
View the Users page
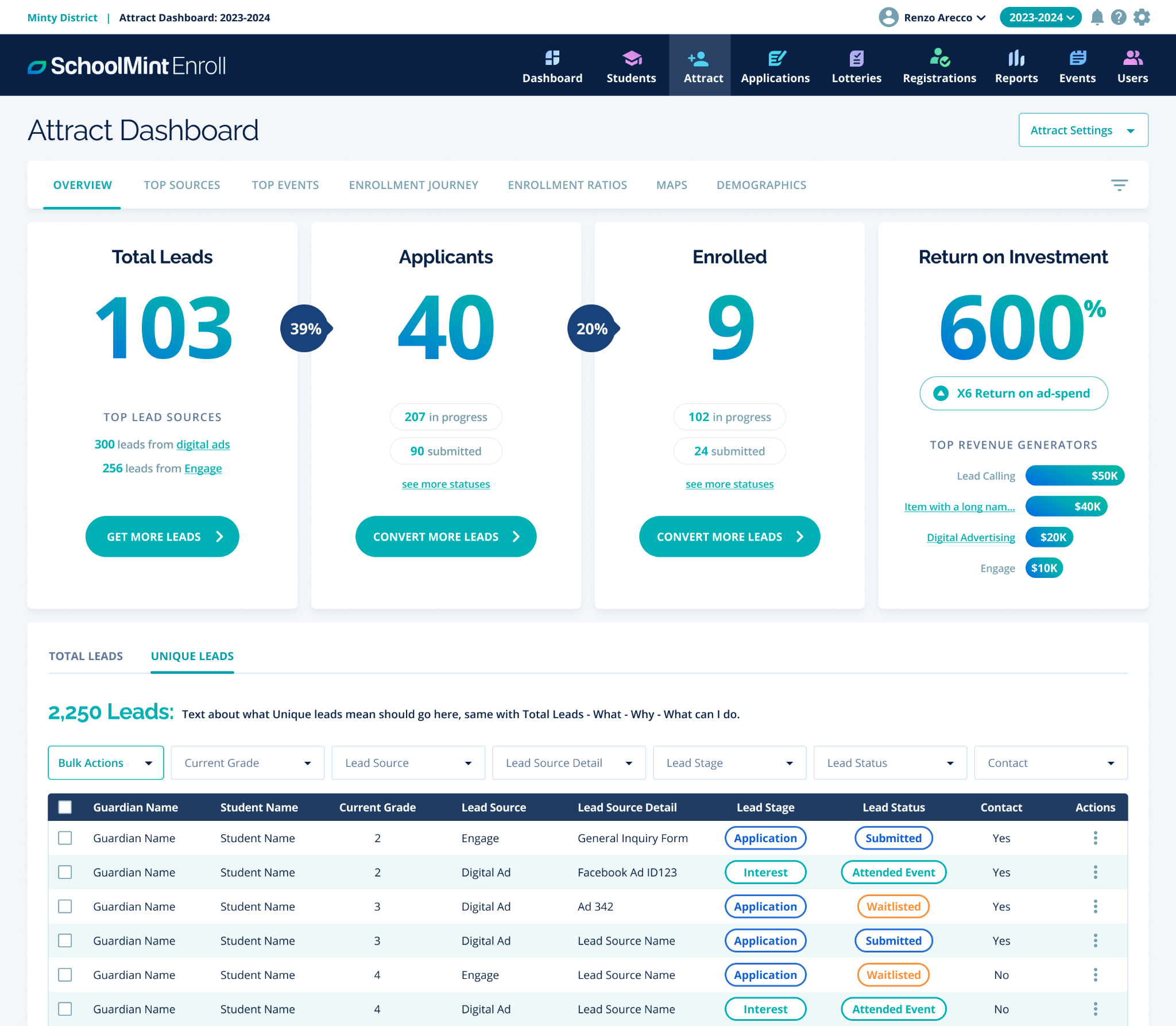[1131, 65]
